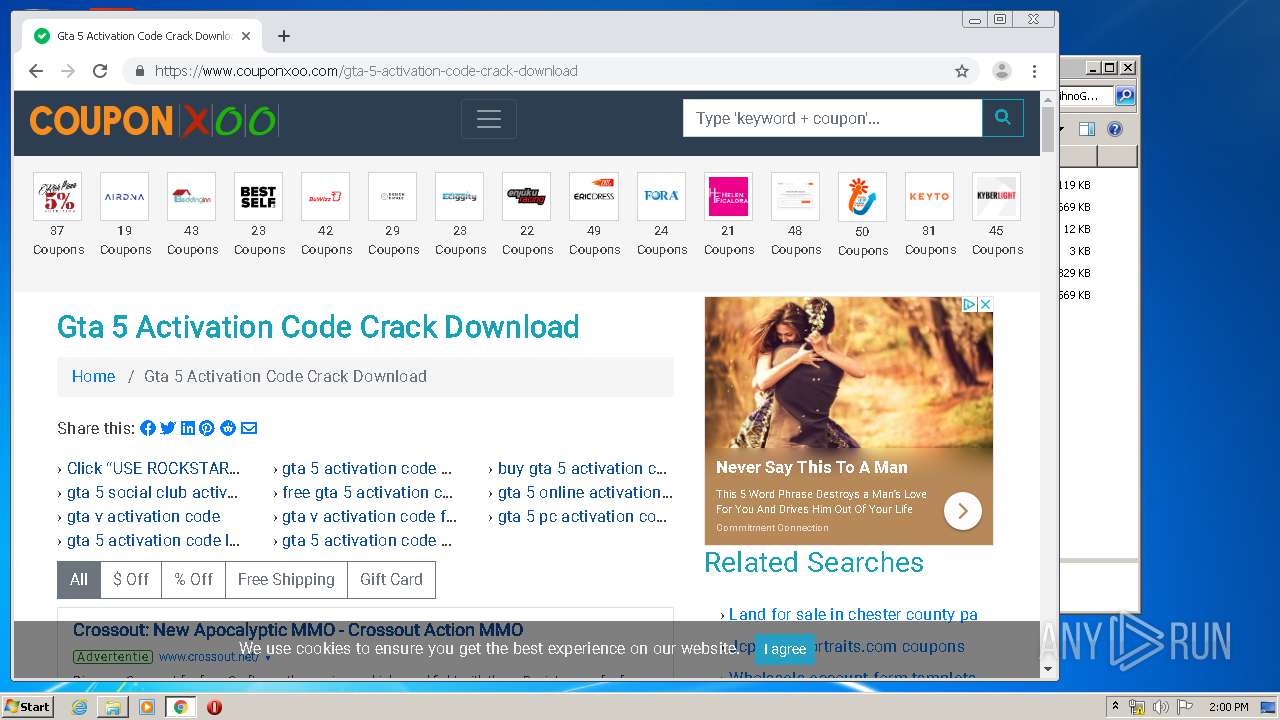
Task: Click the CouponXoo logo
Action: (153, 121)
